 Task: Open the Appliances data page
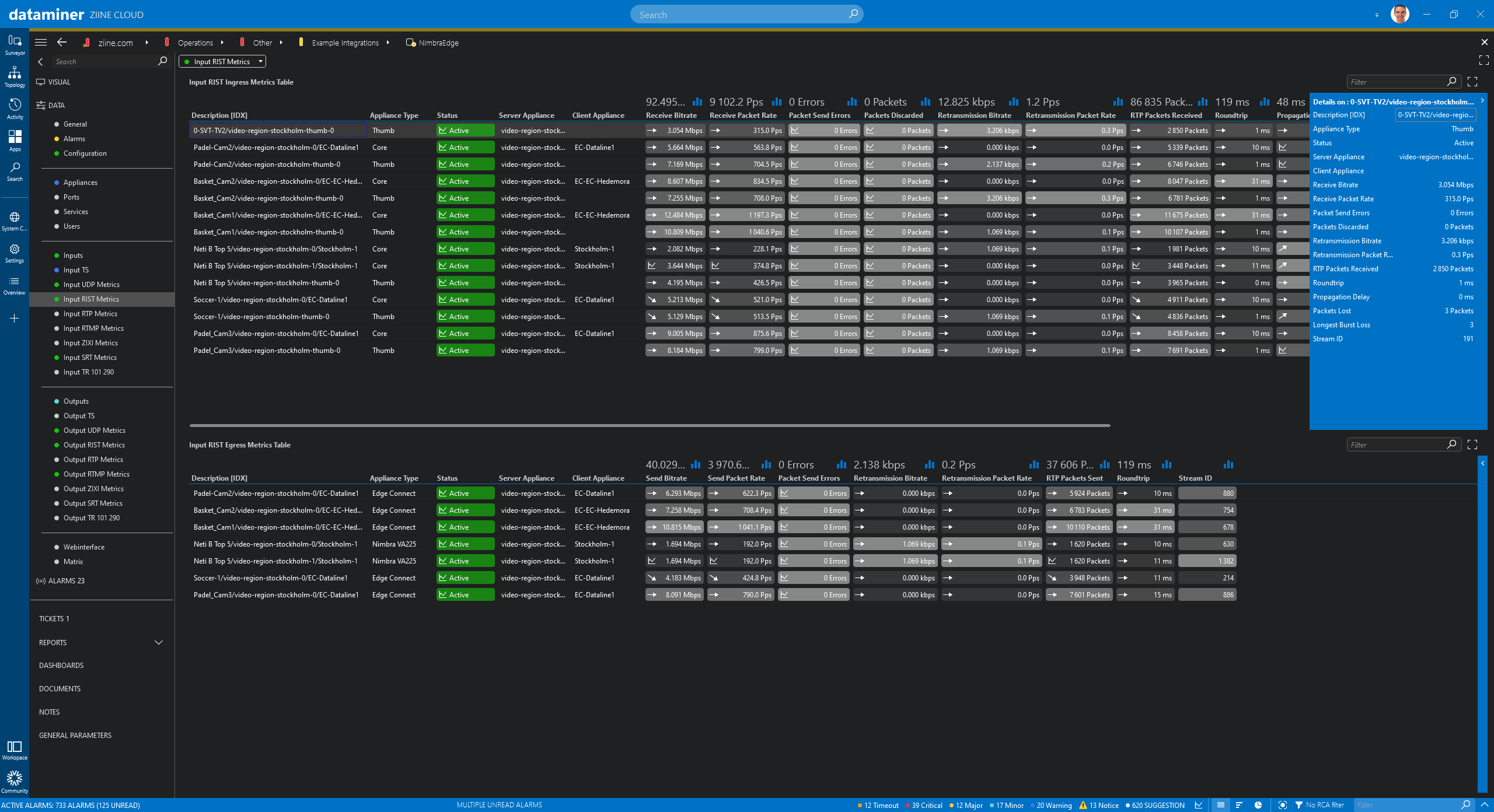point(80,183)
